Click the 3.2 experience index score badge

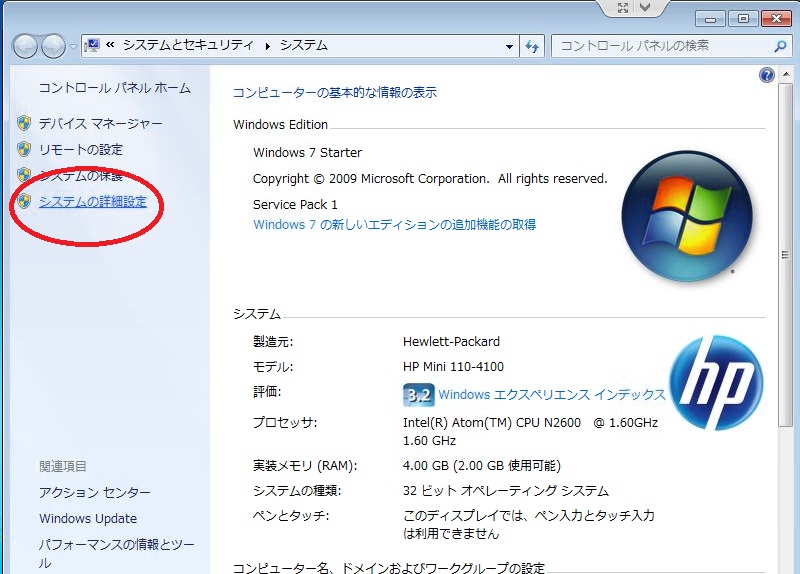(x=418, y=395)
